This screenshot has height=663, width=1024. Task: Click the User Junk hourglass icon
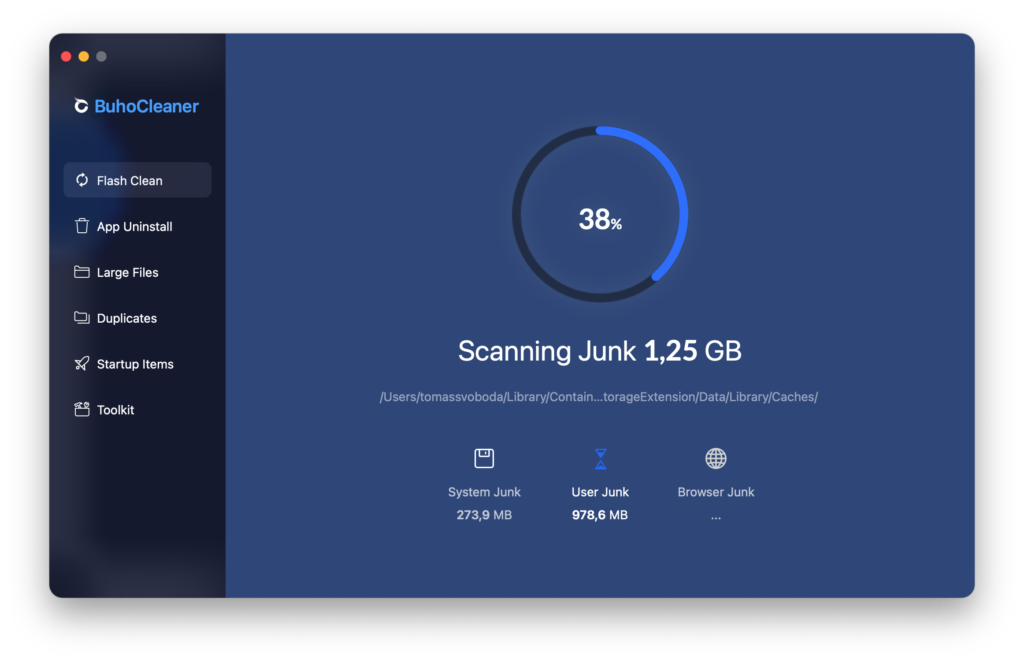click(x=600, y=459)
